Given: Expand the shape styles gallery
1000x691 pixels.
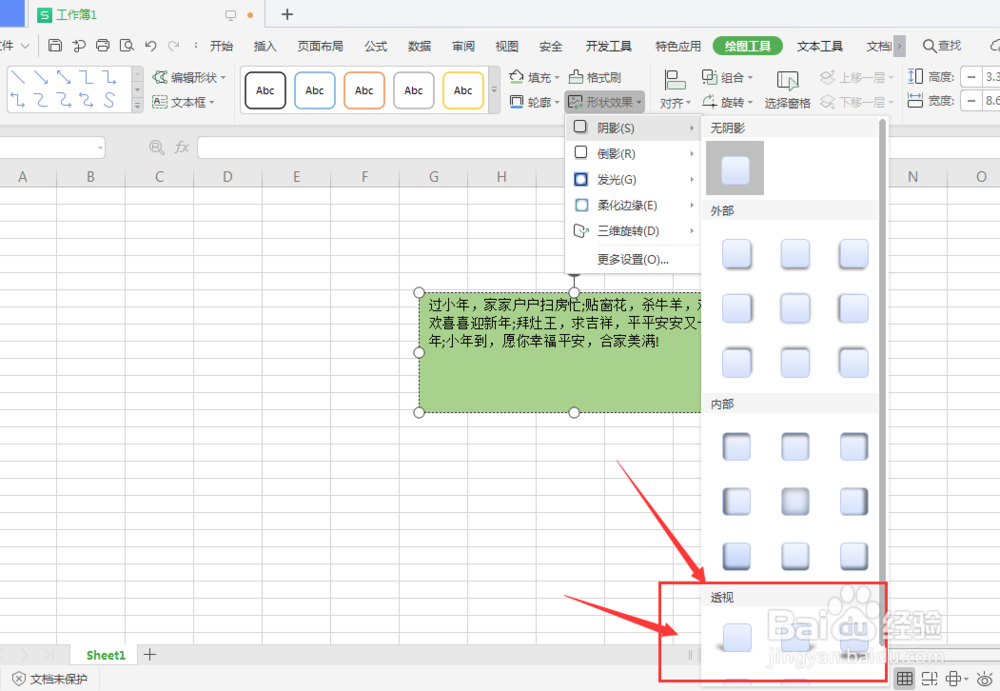Looking at the screenshot, I should click(x=494, y=90).
